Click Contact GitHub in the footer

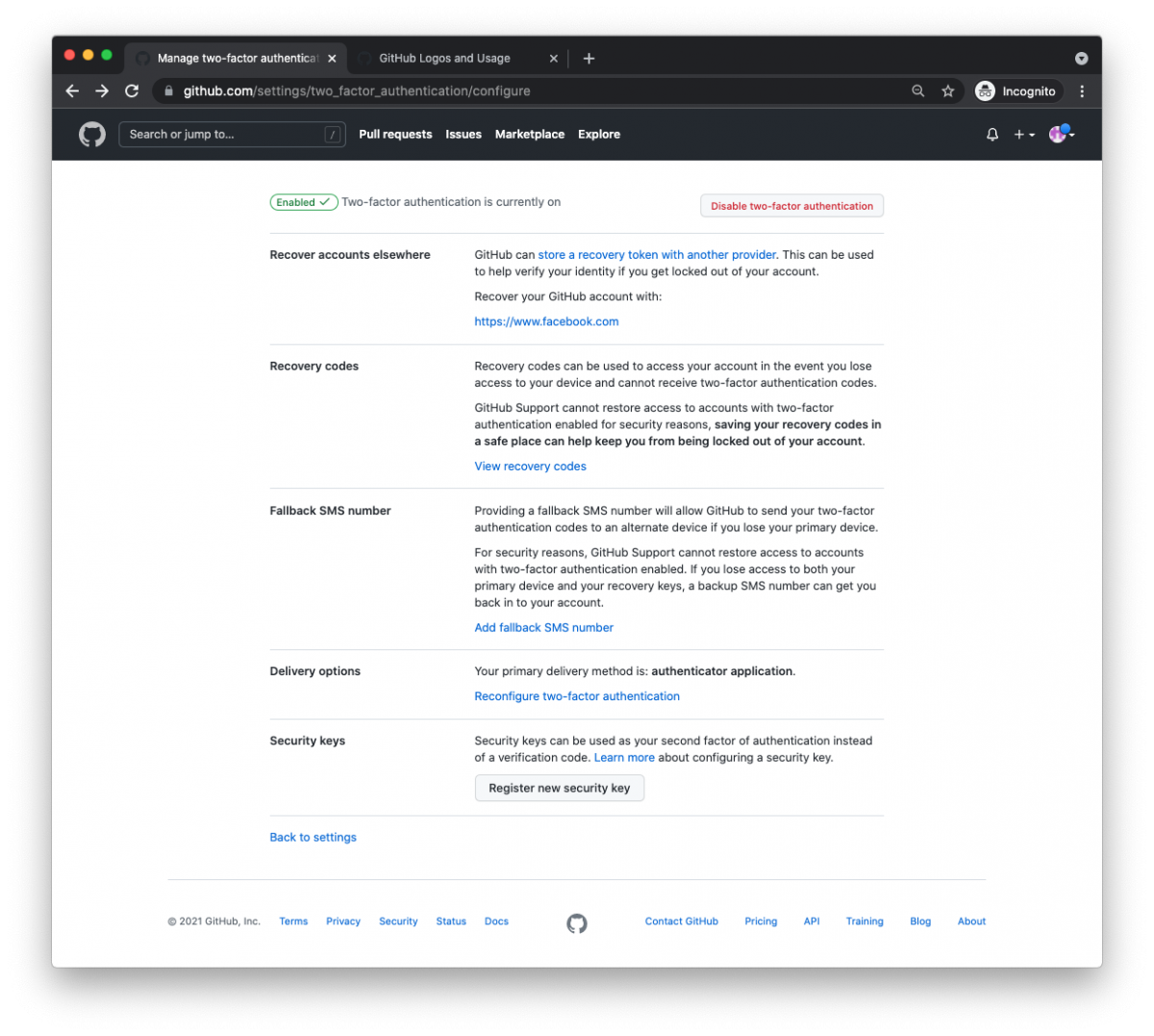coord(682,922)
